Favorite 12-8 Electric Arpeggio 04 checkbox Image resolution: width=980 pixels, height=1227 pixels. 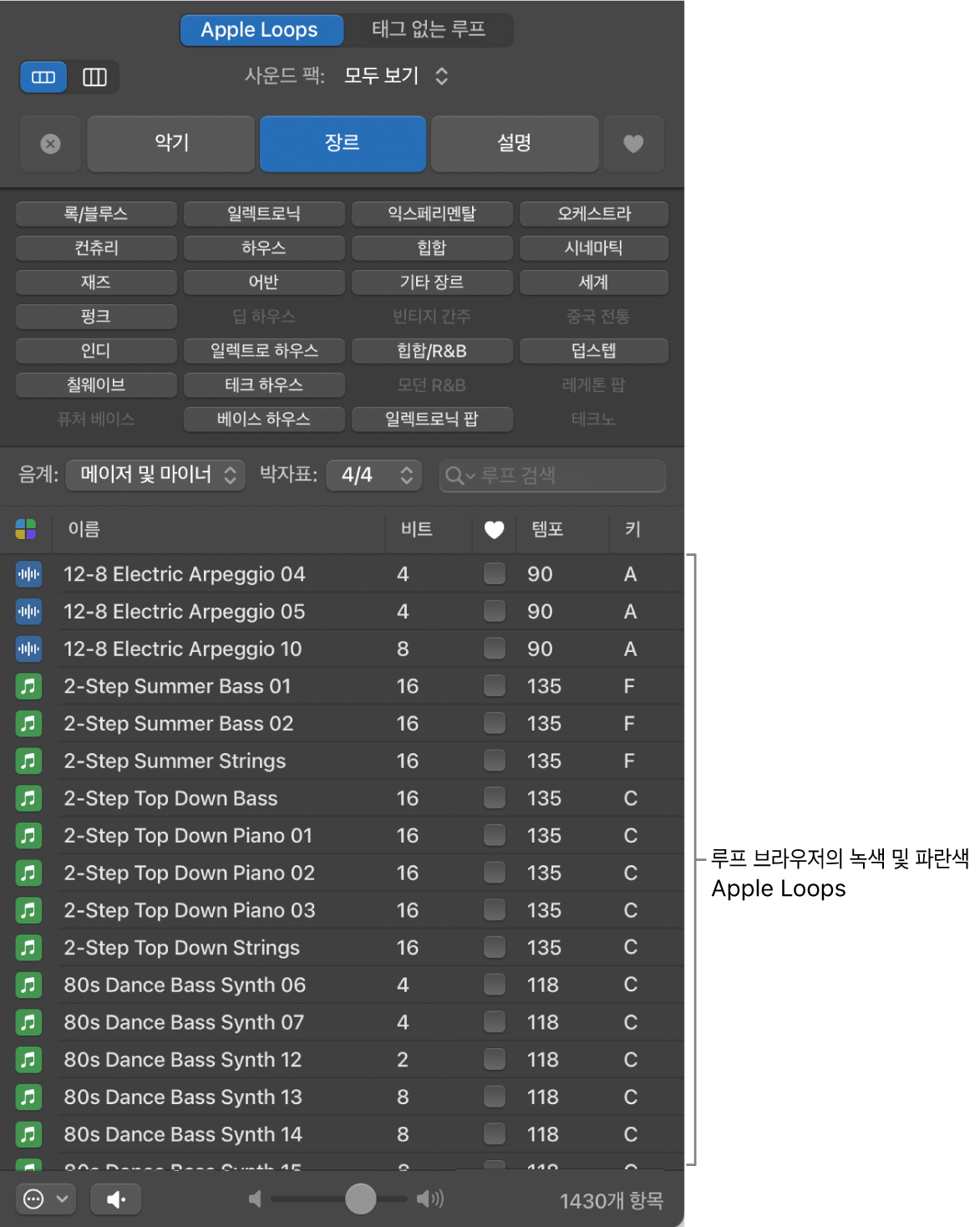495,573
